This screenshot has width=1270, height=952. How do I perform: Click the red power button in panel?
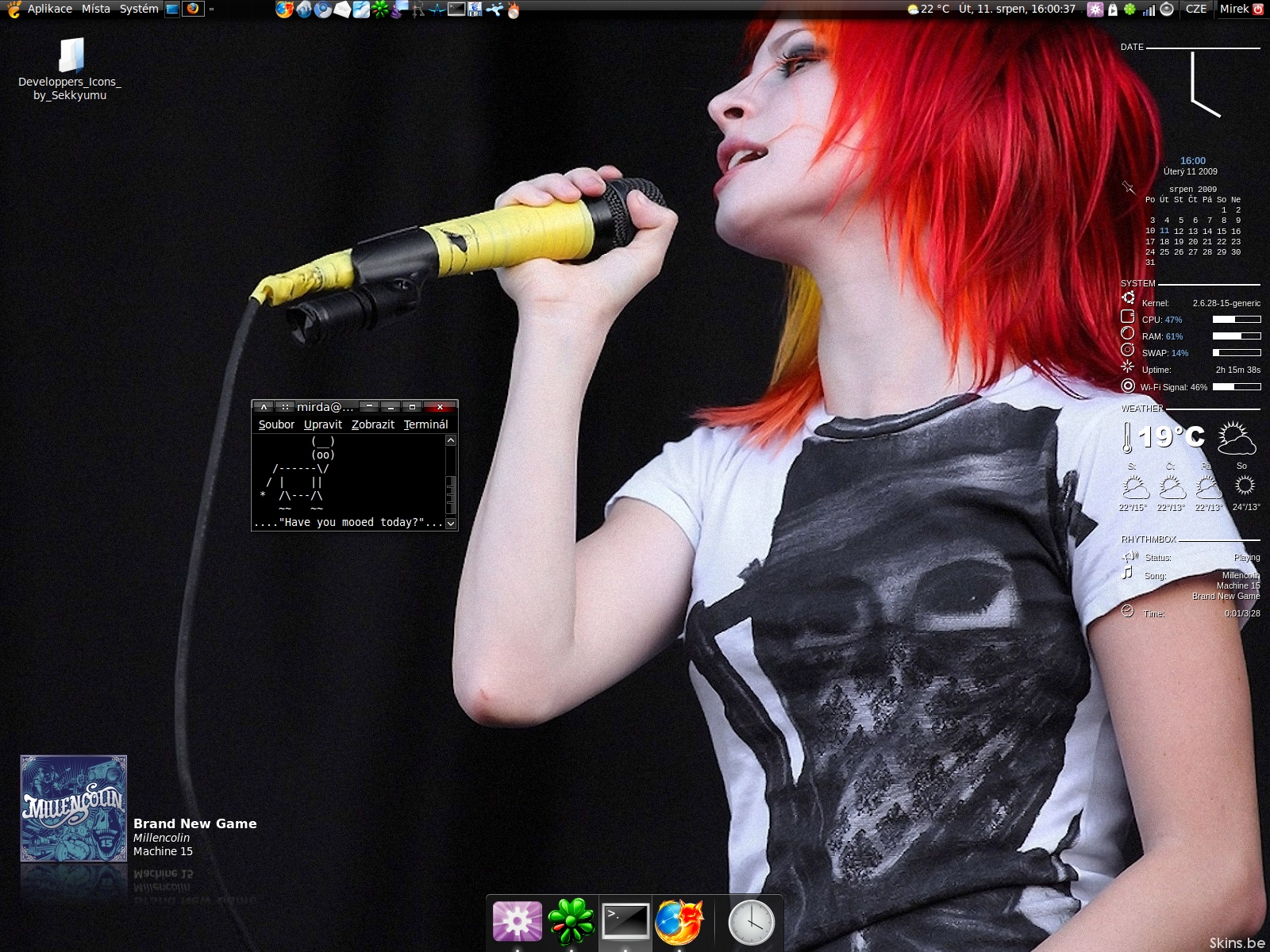click(1258, 10)
